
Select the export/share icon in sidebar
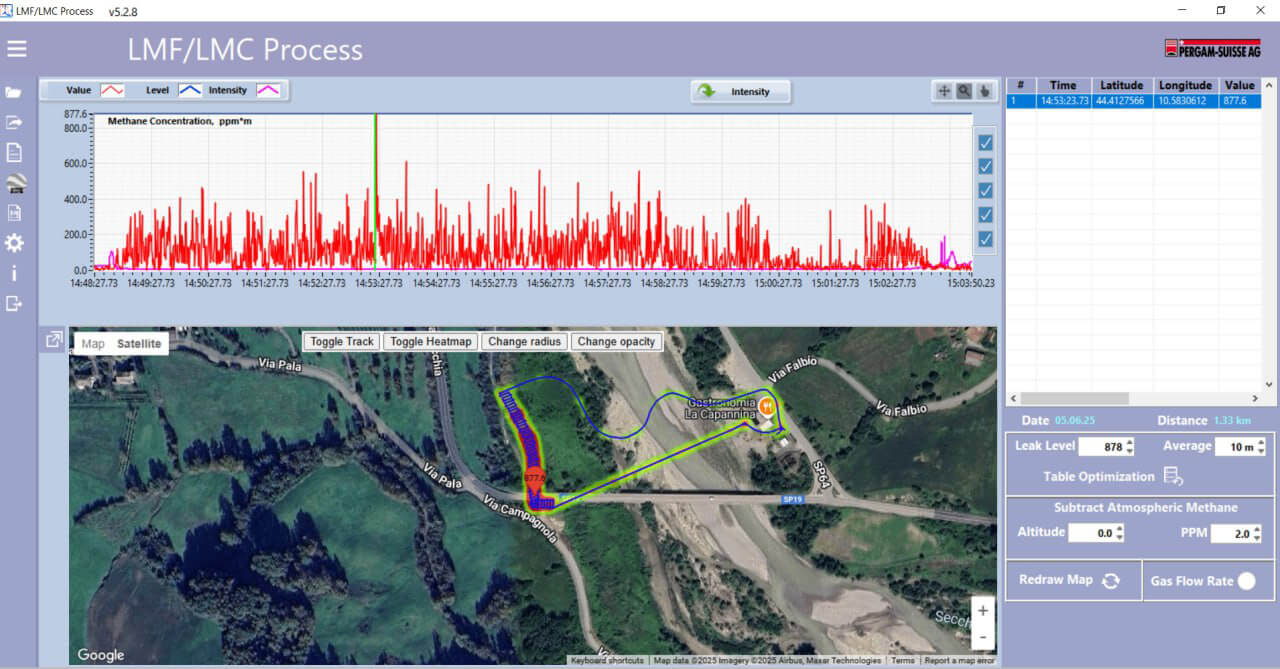click(x=13, y=120)
